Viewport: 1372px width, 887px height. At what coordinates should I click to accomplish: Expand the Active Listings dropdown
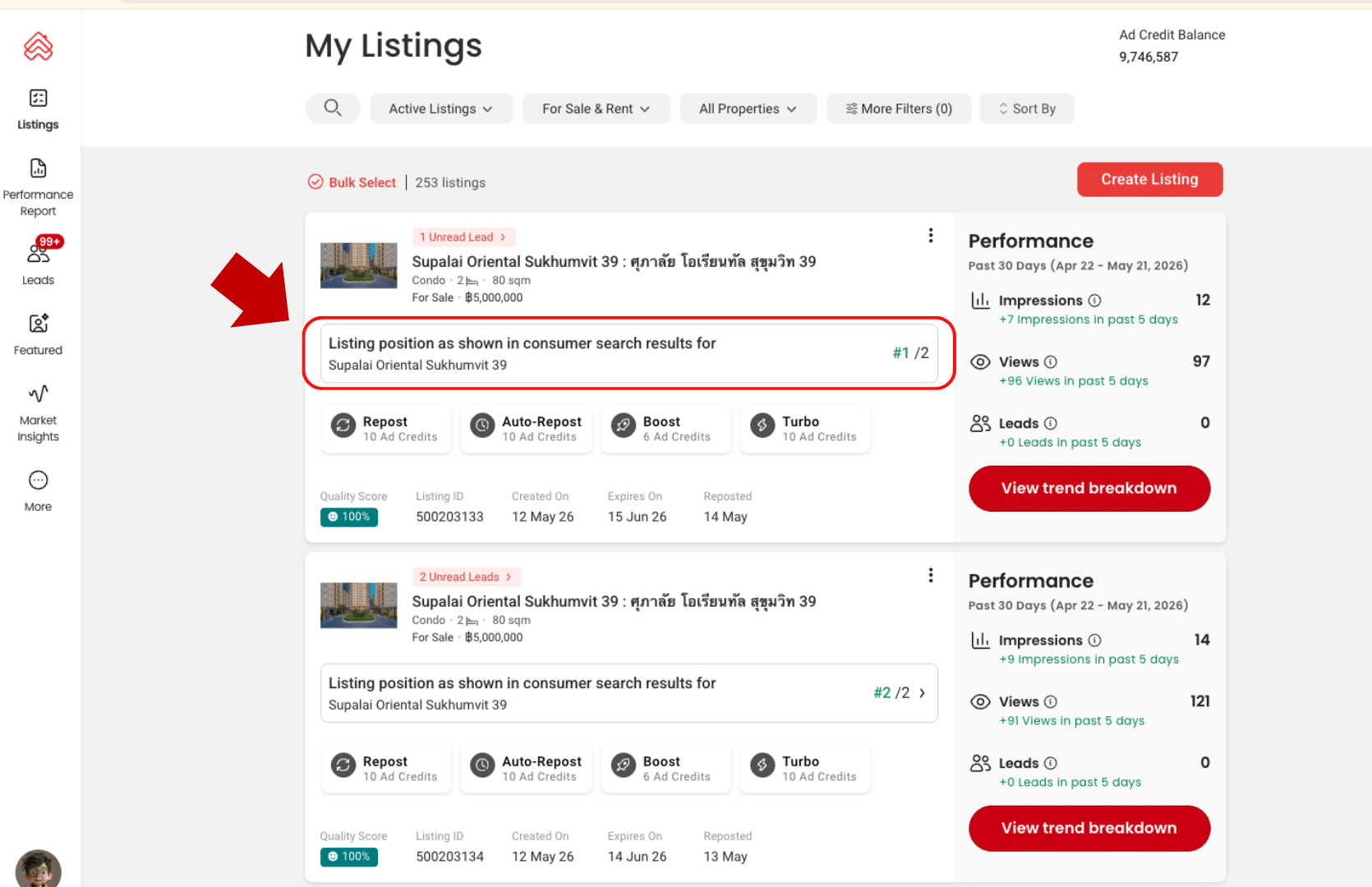pos(441,108)
